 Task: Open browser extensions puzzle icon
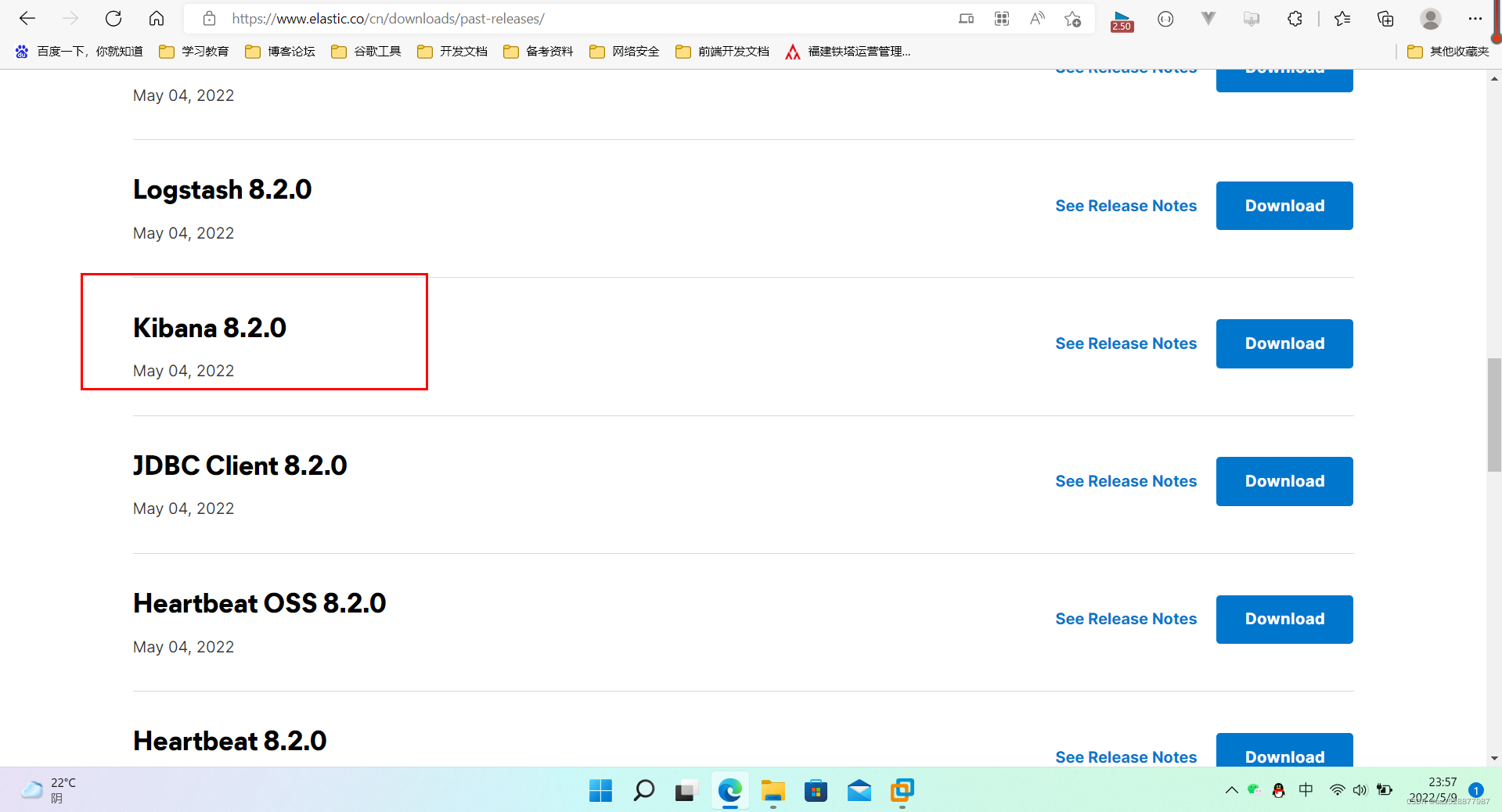1295,19
